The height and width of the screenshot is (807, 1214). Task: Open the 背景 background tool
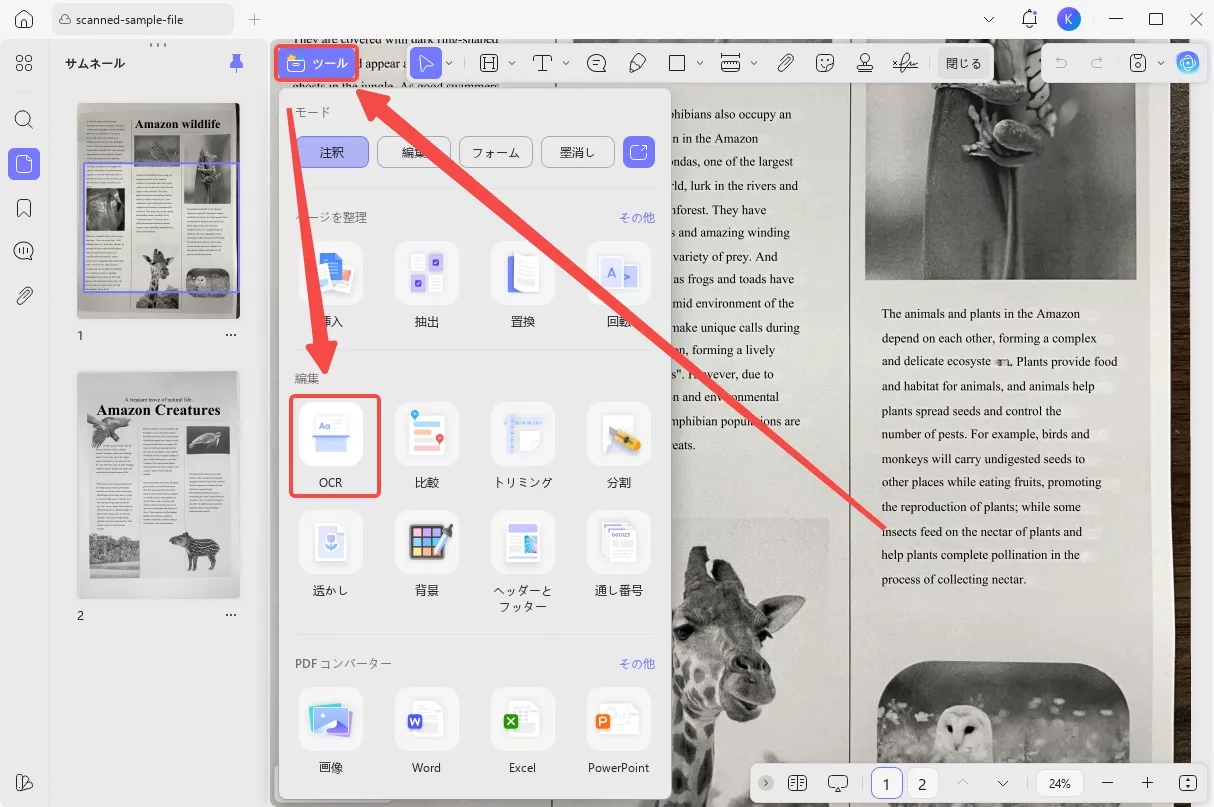pyautogui.click(x=427, y=555)
